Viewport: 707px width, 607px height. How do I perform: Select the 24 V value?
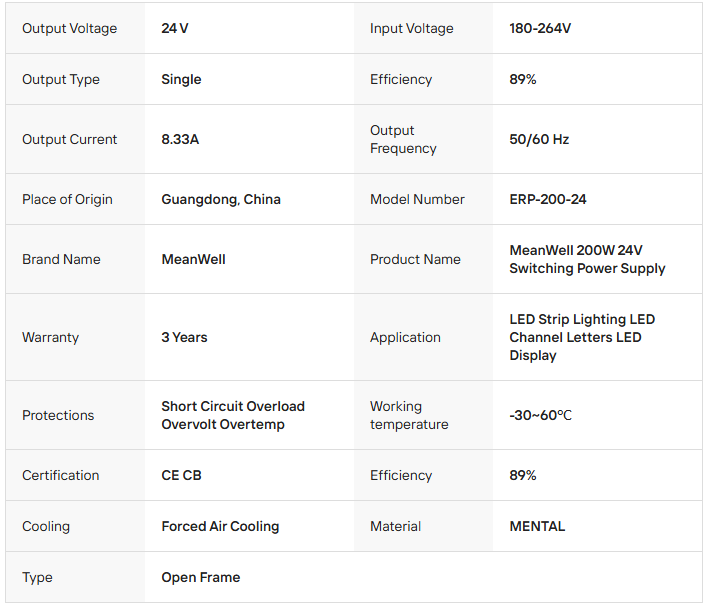pyautogui.click(x=175, y=28)
